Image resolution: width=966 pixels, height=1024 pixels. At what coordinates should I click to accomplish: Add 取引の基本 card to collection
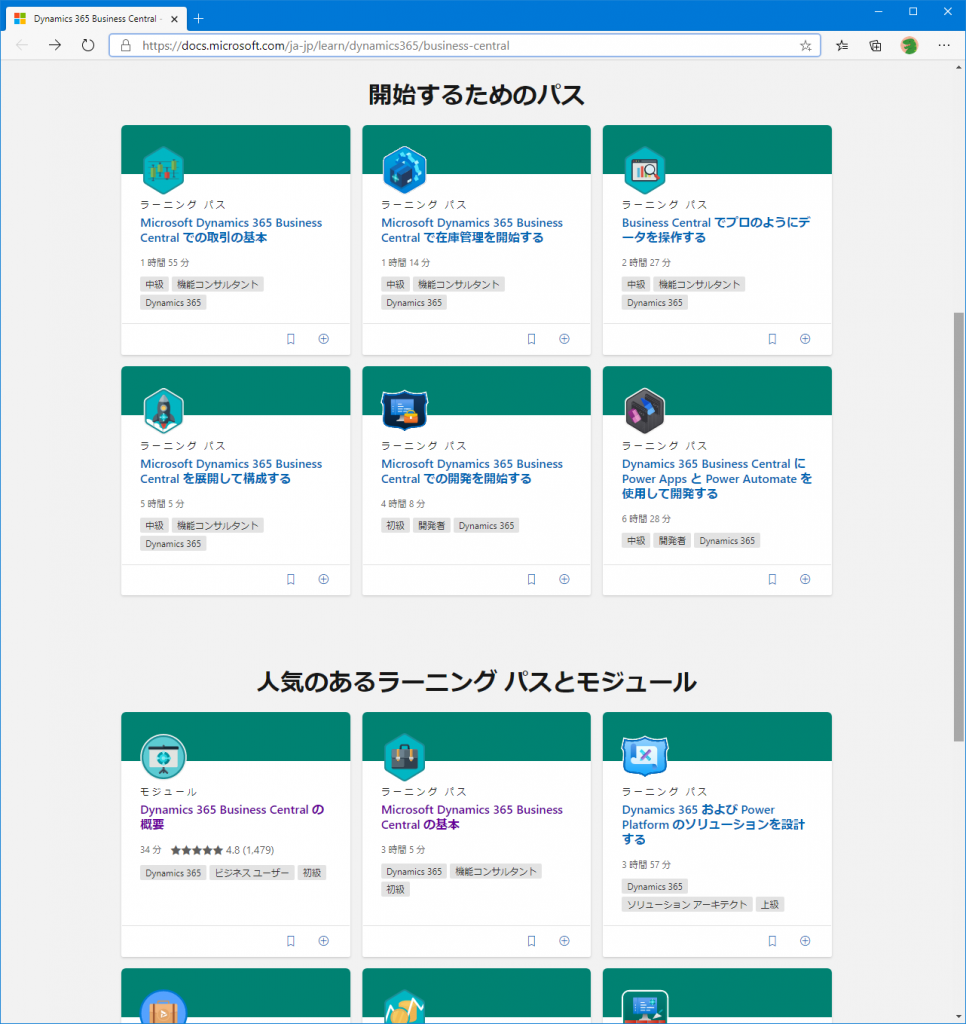pyautogui.click(x=323, y=339)
